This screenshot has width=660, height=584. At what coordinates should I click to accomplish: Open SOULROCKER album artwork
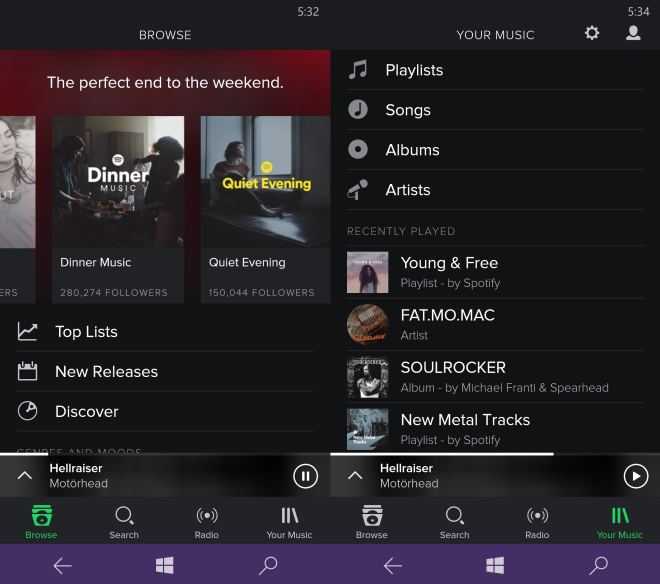[x=367, y=377]
